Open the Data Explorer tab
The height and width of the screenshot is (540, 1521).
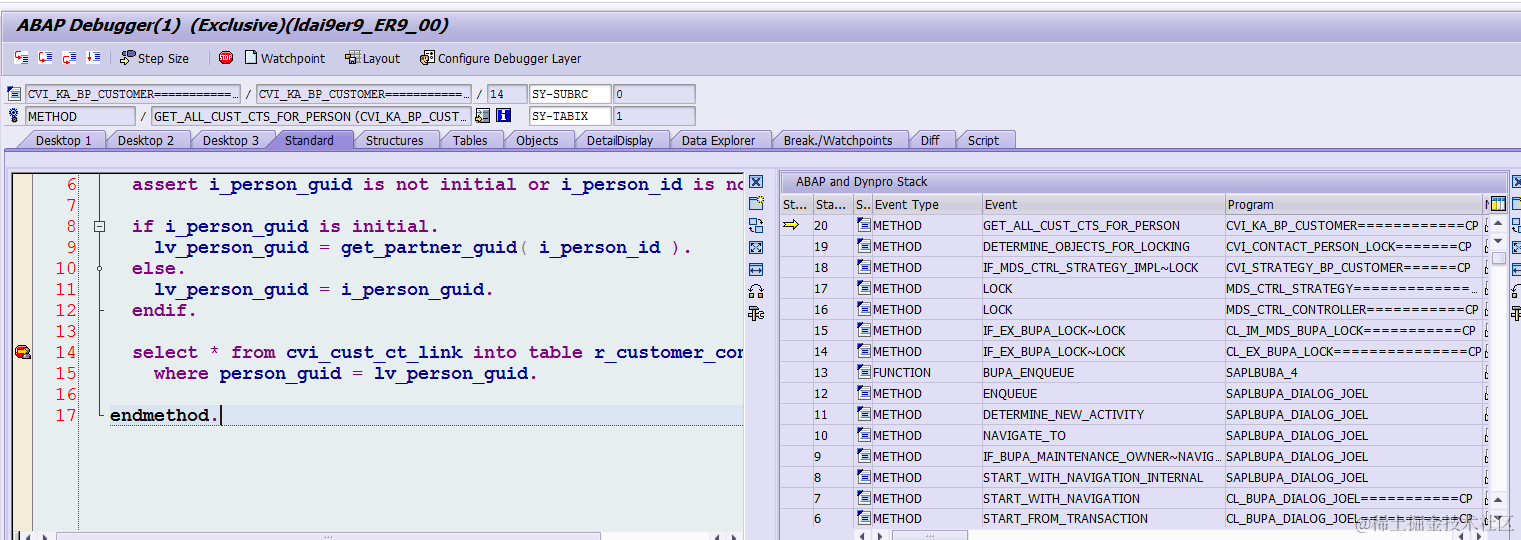[x=718, y=140]
